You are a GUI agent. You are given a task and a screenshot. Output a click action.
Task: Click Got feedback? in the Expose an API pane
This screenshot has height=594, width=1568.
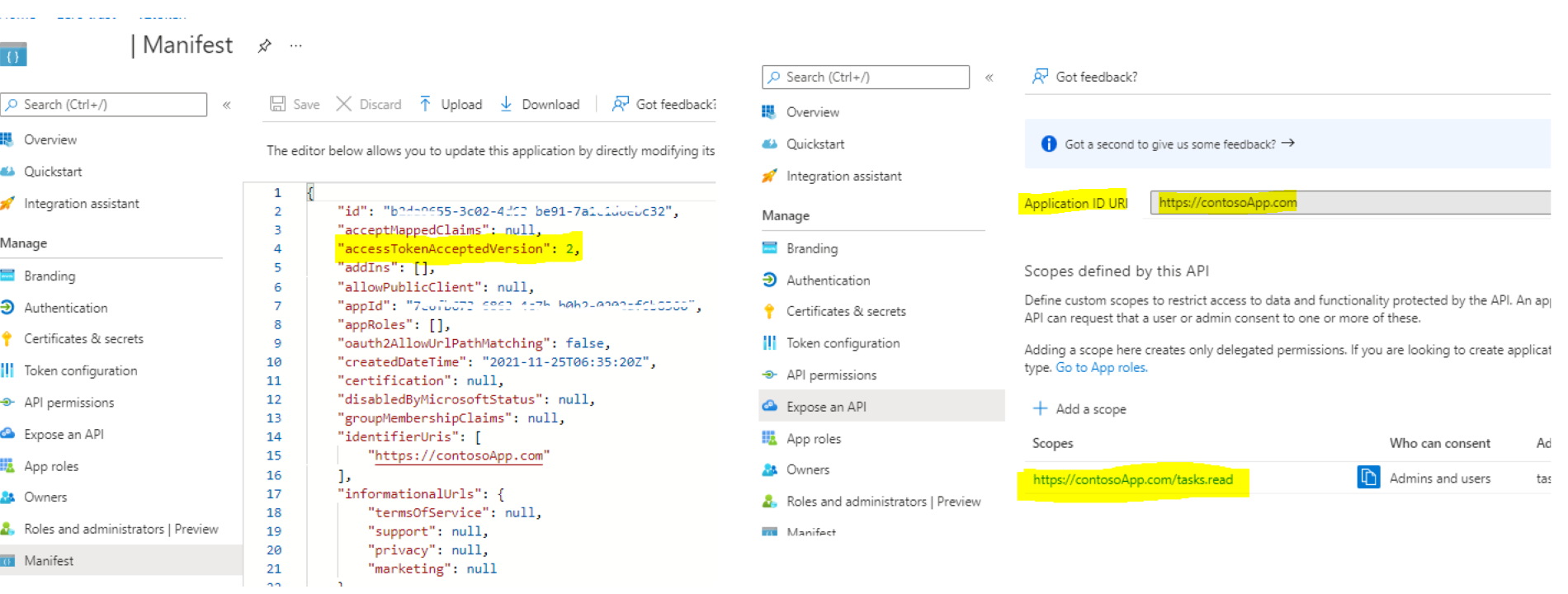(1084, 77)
